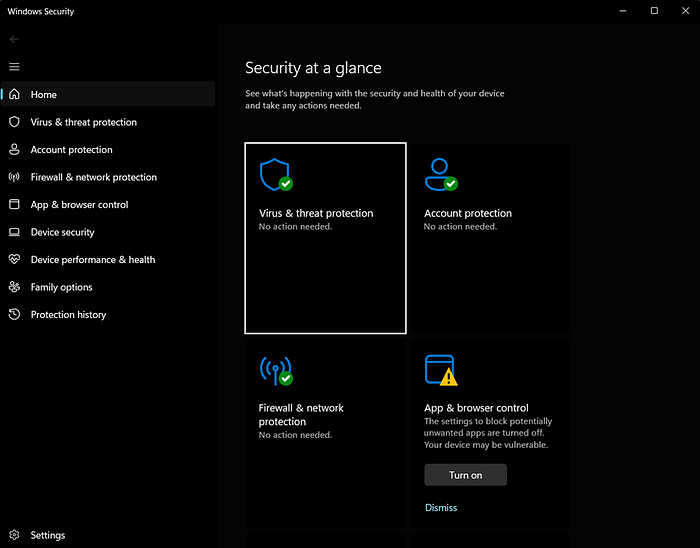This screenshot has height=548, width=700.
Task: Click the window icon beside App & browser control
Action: pyautogui.click(x=14, y=204)
